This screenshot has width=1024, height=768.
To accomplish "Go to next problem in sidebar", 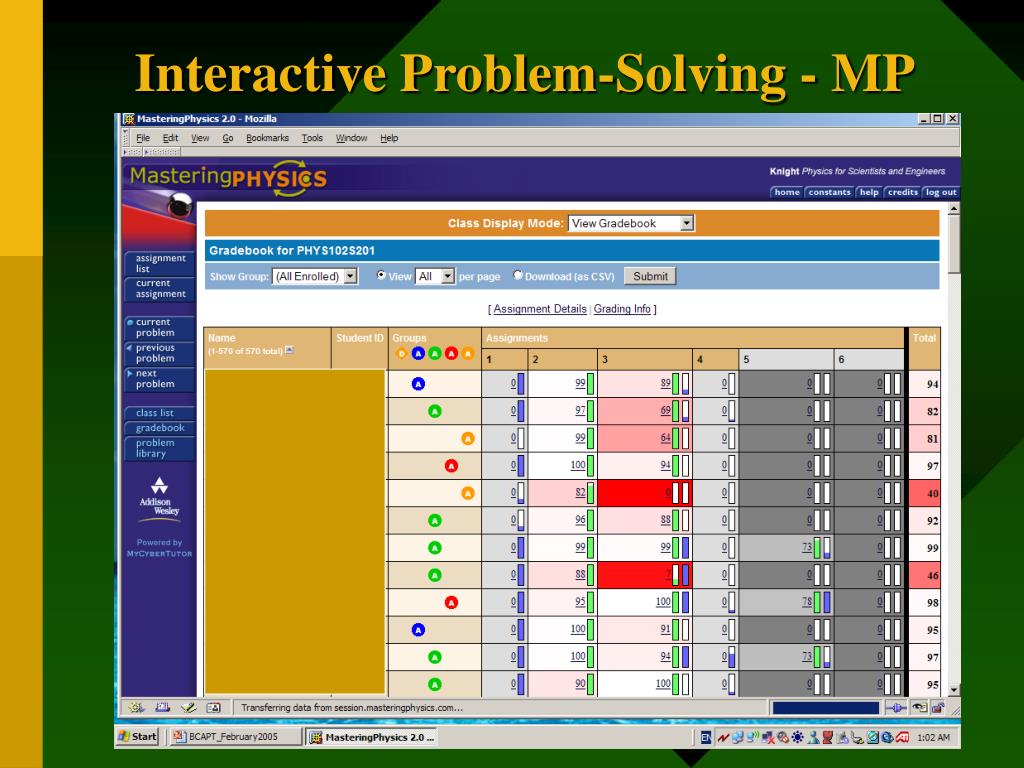I will 160,379.
